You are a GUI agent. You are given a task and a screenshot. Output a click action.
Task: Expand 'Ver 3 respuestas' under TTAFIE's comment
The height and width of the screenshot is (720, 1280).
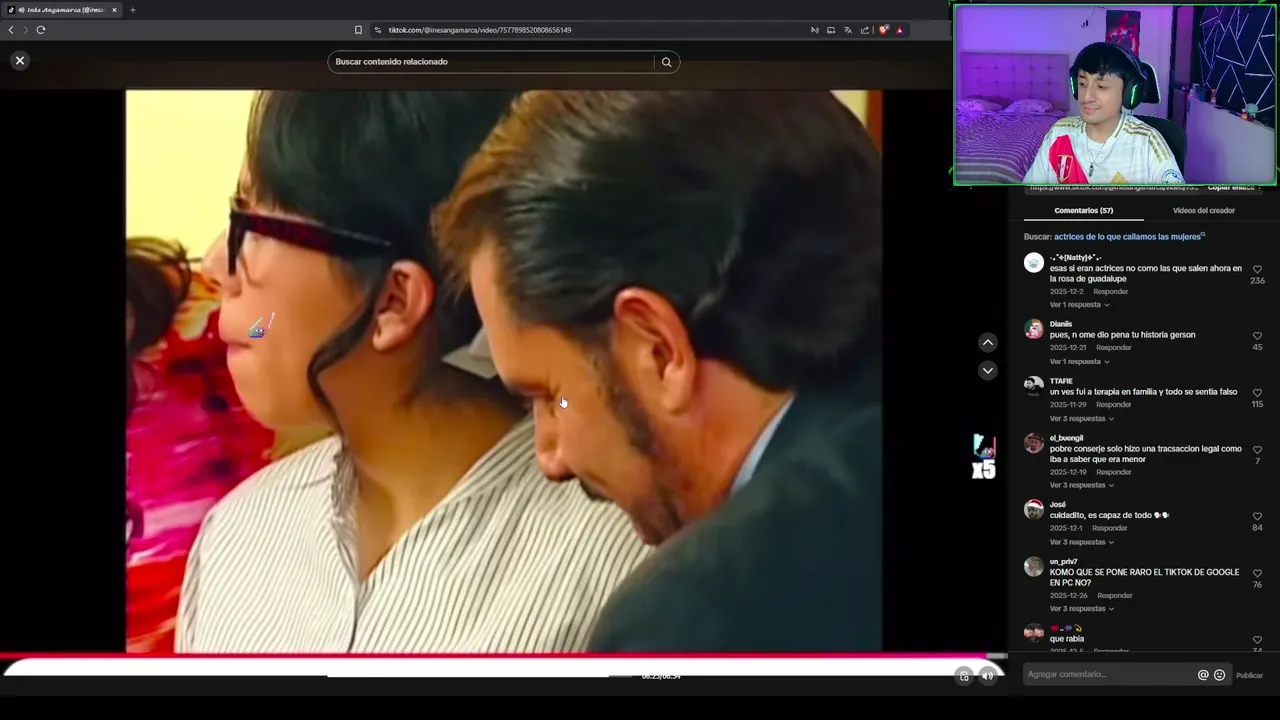pyautogui.click(x=1081, y=419)
